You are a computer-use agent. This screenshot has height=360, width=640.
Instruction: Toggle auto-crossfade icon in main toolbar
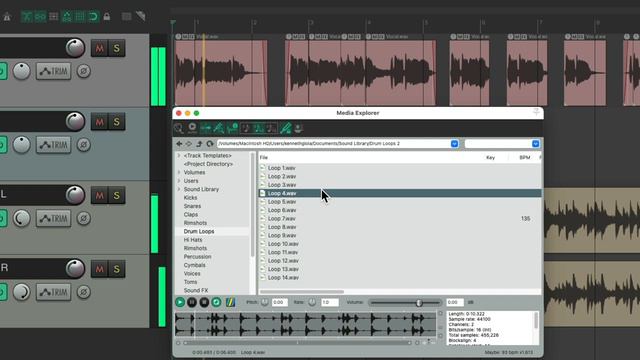[27, 17]
